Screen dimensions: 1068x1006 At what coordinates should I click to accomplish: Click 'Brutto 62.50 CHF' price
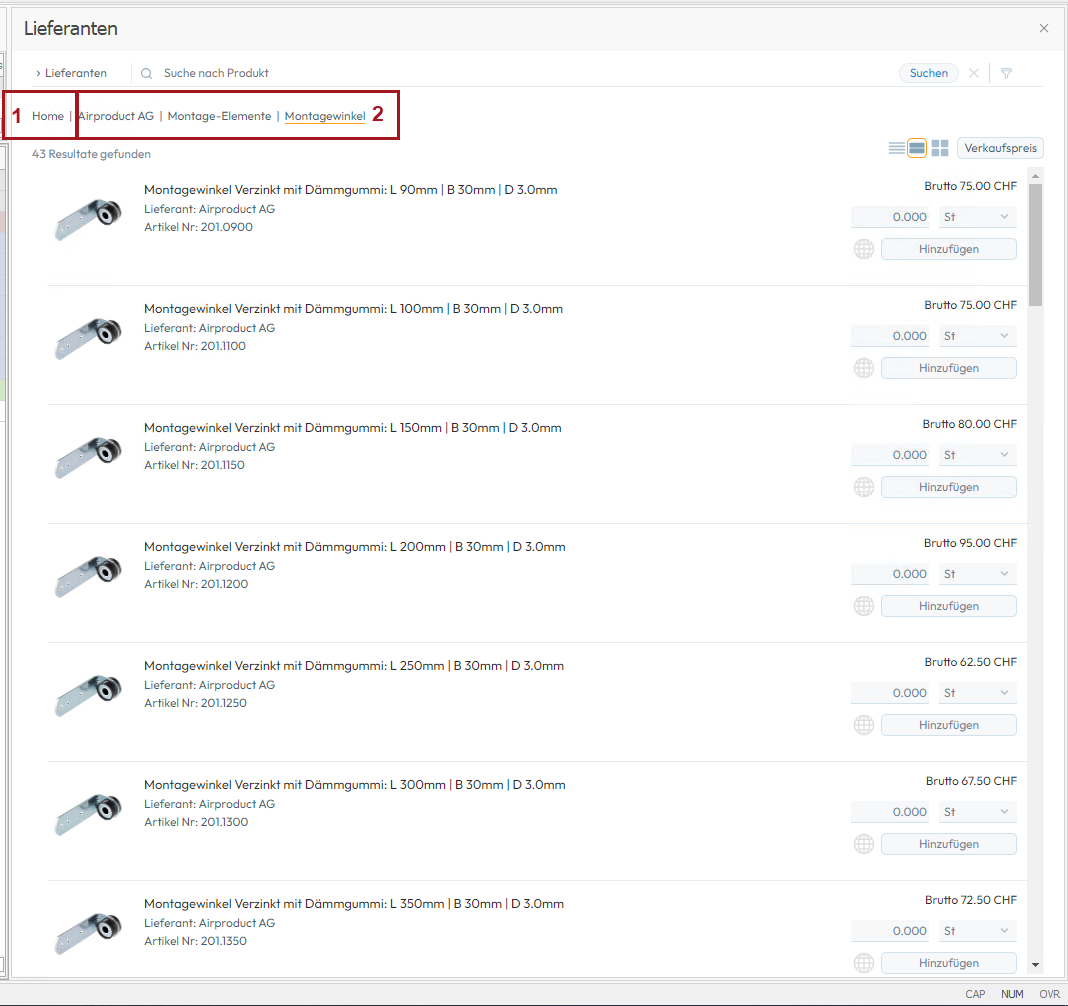coord(970,662)
